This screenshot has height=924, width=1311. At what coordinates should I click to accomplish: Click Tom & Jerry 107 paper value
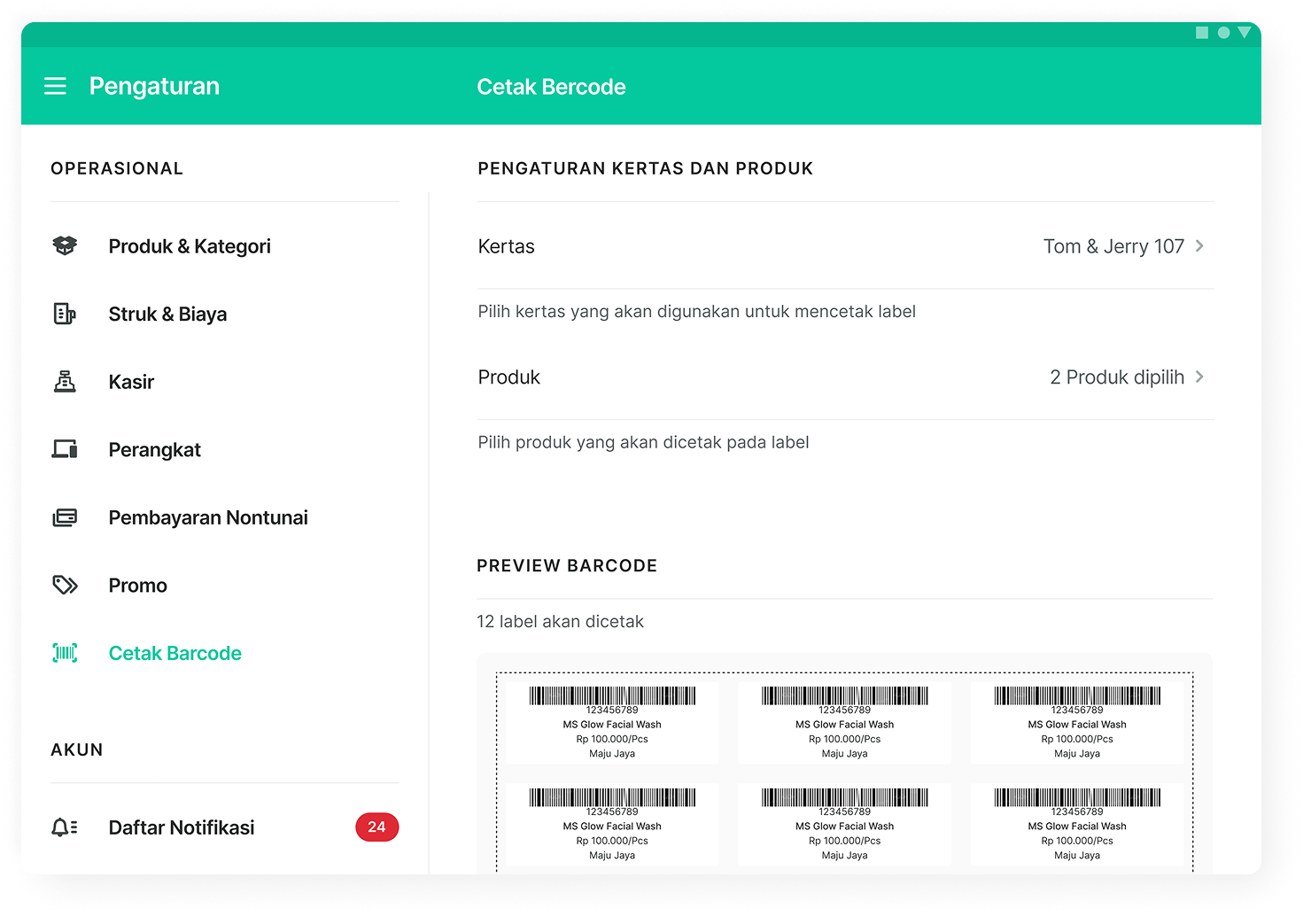click(x=1113, y=246)
